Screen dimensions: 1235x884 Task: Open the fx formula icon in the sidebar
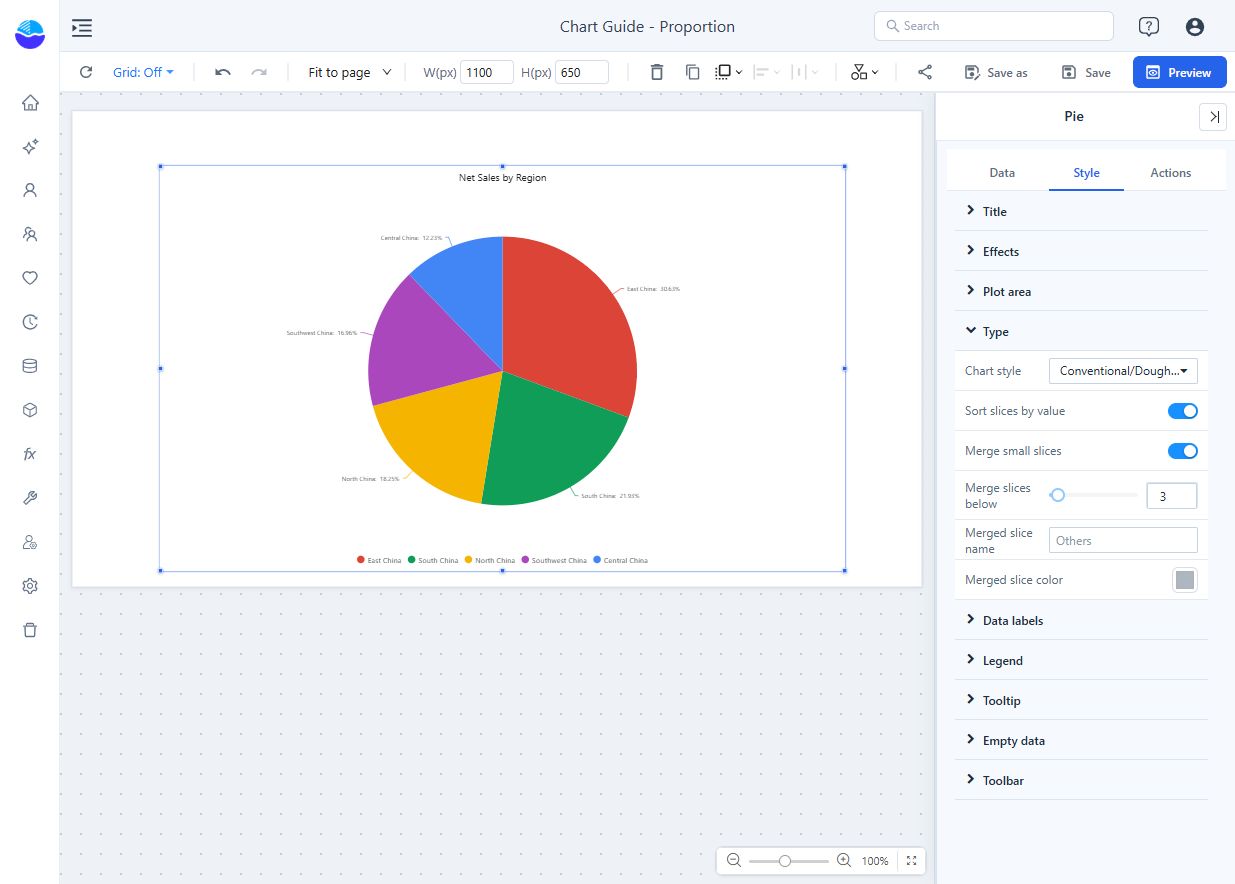tap(30, 454)
